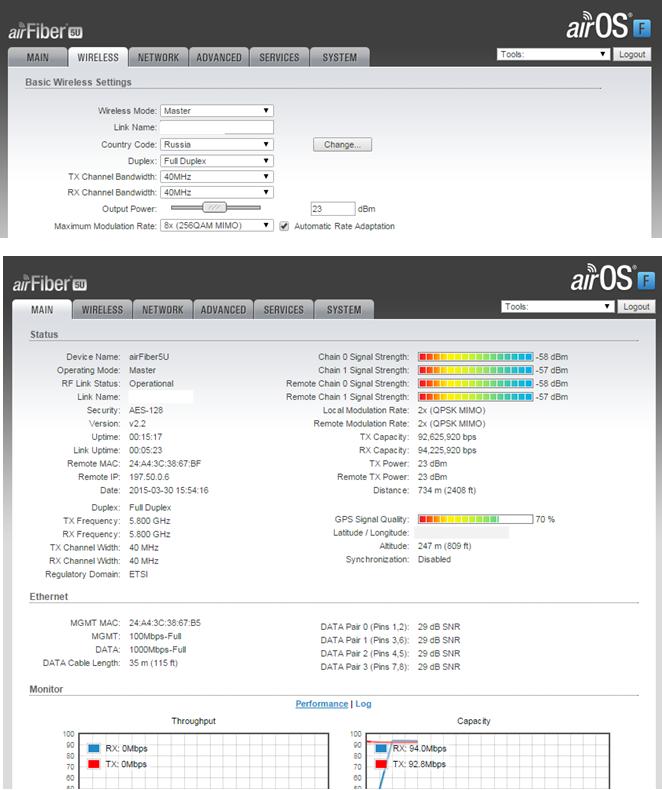Click Chain 0 Signal Strength bar
Image resolution: width=662 pixels, height=790 pixels.
475,357
